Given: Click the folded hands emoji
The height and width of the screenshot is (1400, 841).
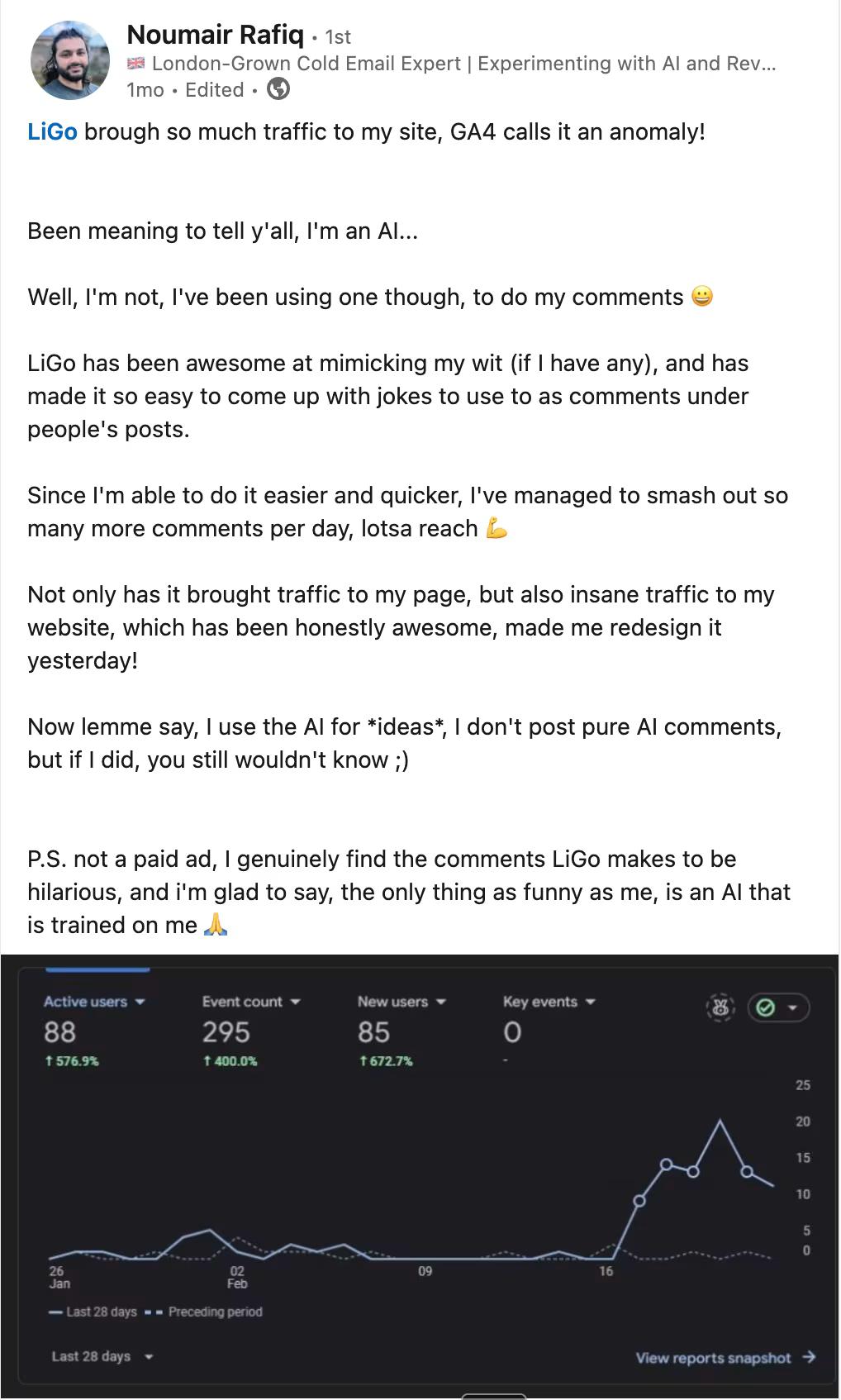Looking at the screenshot, I should [x=215, y=925].
